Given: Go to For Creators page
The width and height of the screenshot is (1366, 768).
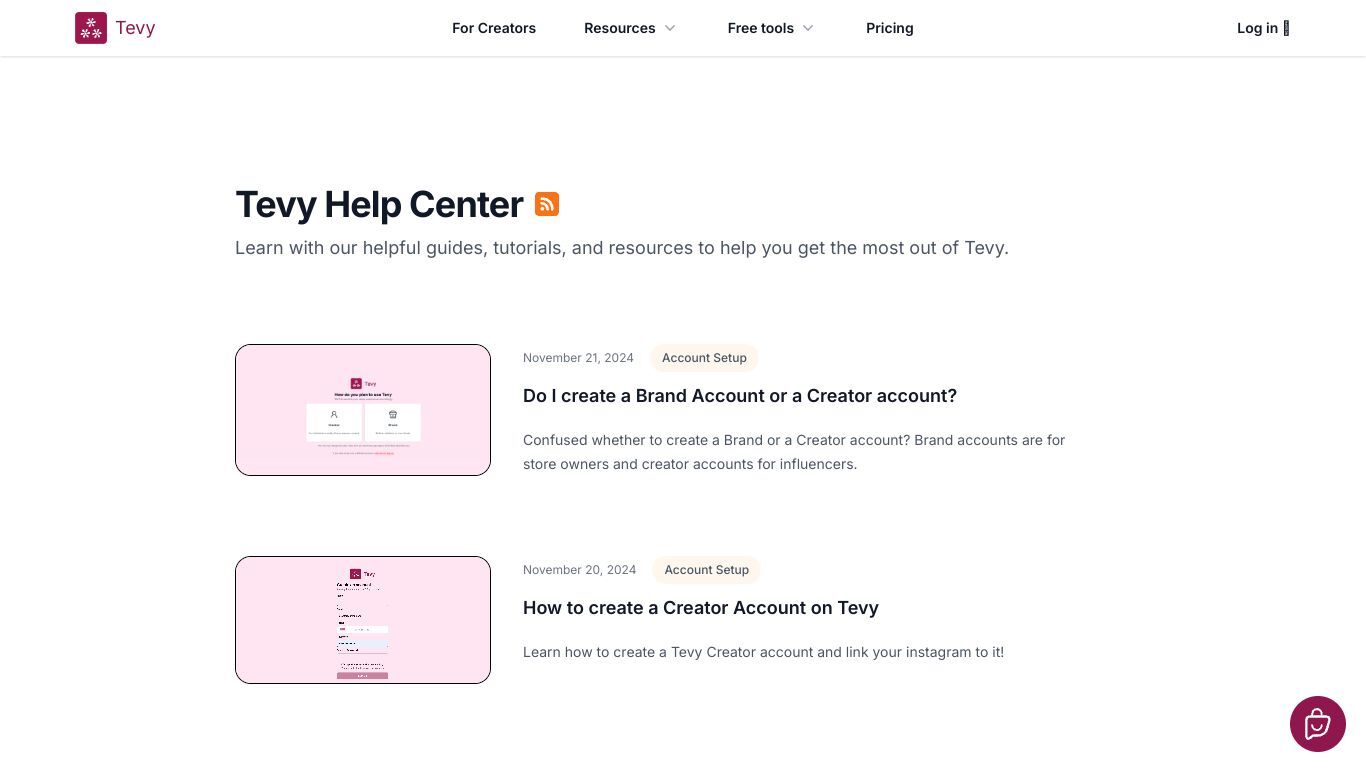Looking at the screenshot, I should tap(494, 28).
